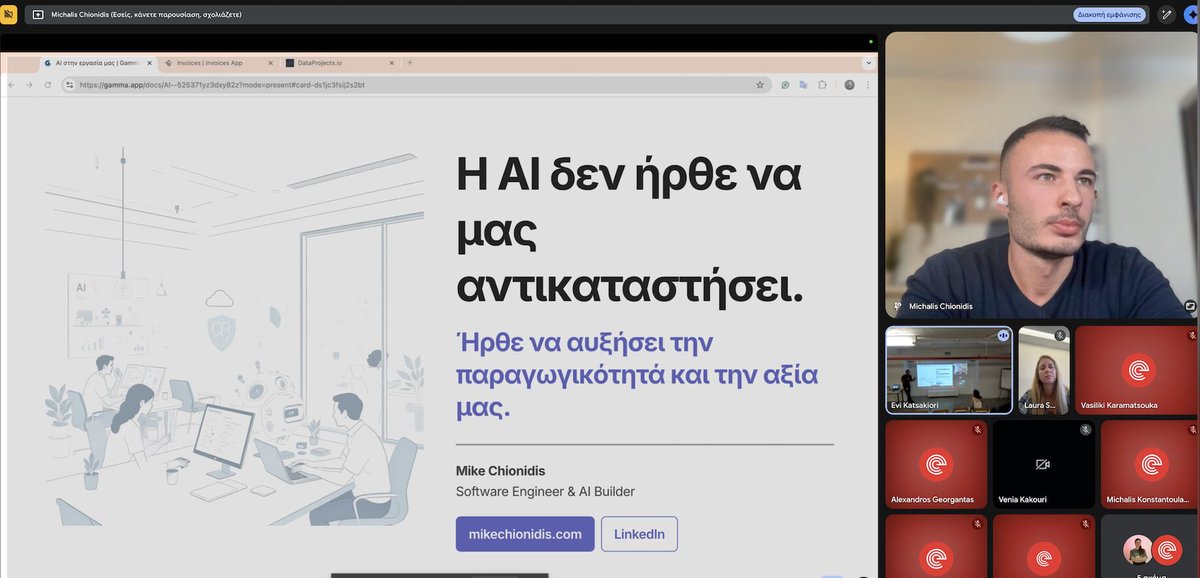Close the Invoices App tab

tap(271, 63)
